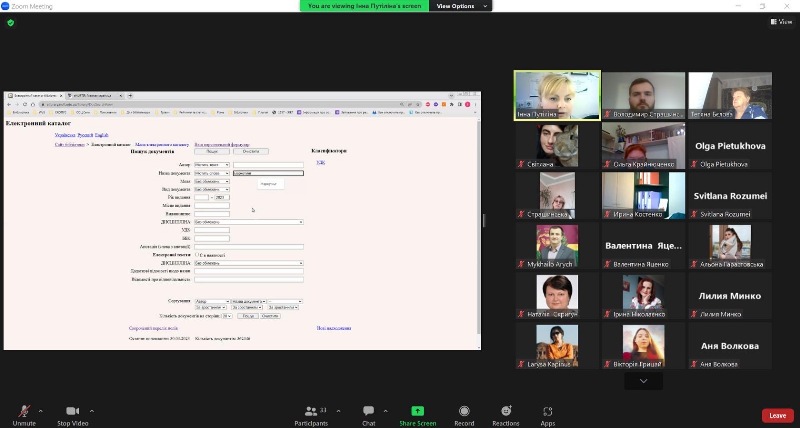The height and width of the screenshot is (428, 800).
Task: Open the first ДИСЦИПЛІНА dropdown
Action: [x=248, y=222]
